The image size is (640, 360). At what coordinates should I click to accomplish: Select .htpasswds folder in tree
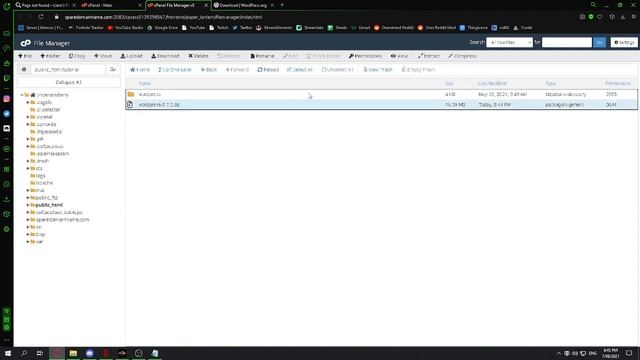point(49,132)
